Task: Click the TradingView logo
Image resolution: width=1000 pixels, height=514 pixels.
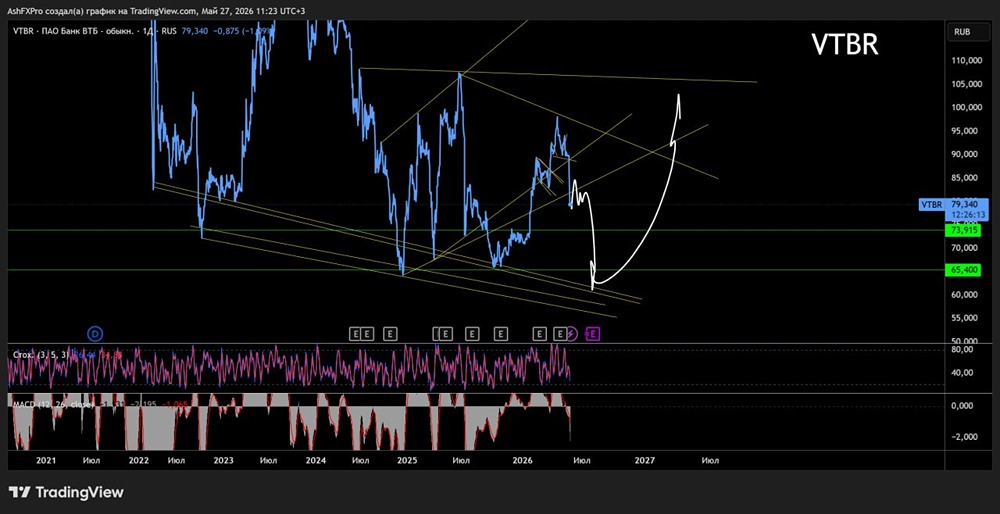Action: point(66,492)
